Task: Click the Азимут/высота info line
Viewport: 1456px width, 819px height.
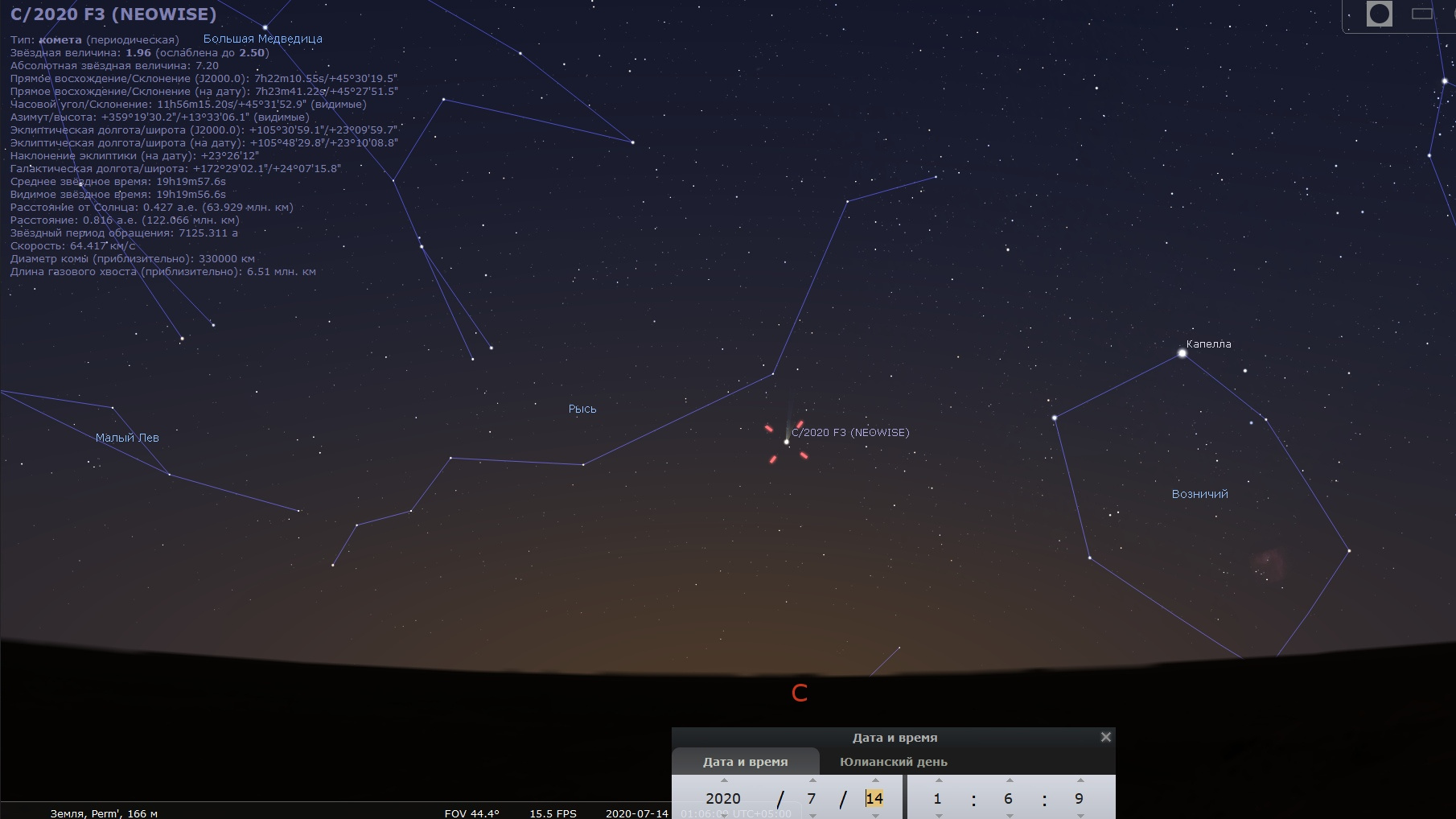Action: pyautogui.click(x=159, y=117)
